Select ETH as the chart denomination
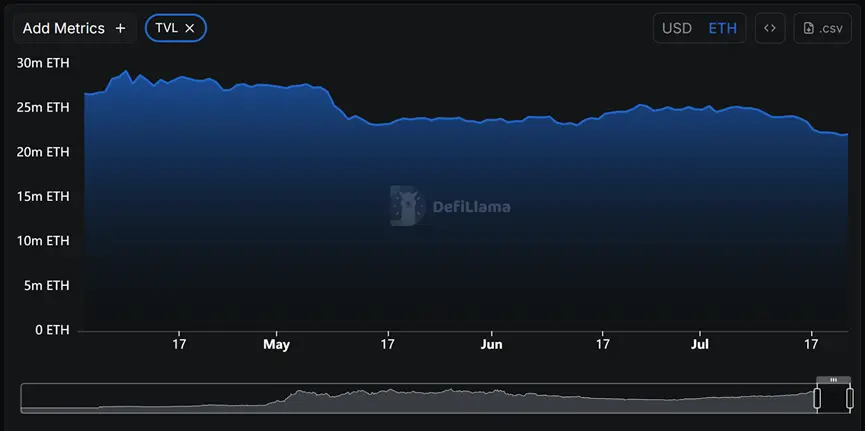Image resolution: width=865 pixels, height=431 pixels. 722,28
